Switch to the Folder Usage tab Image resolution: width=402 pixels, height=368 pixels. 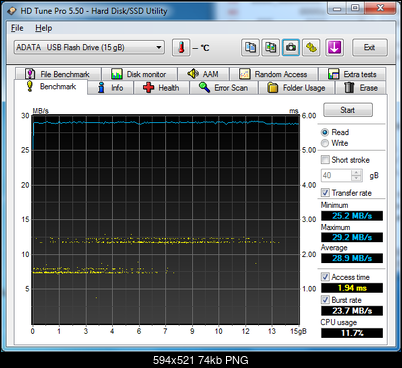pos(296,88)
